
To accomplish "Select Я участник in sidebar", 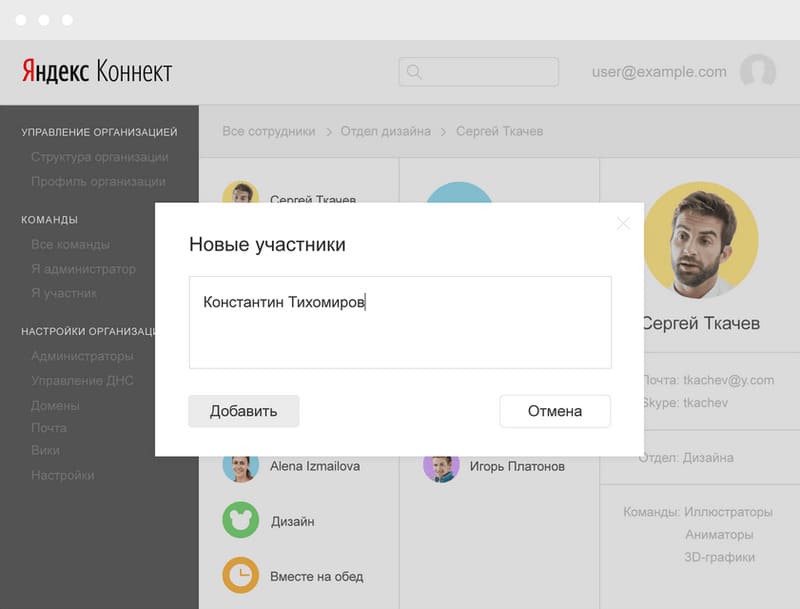I will pyautogui.click(x=64, y=293).
